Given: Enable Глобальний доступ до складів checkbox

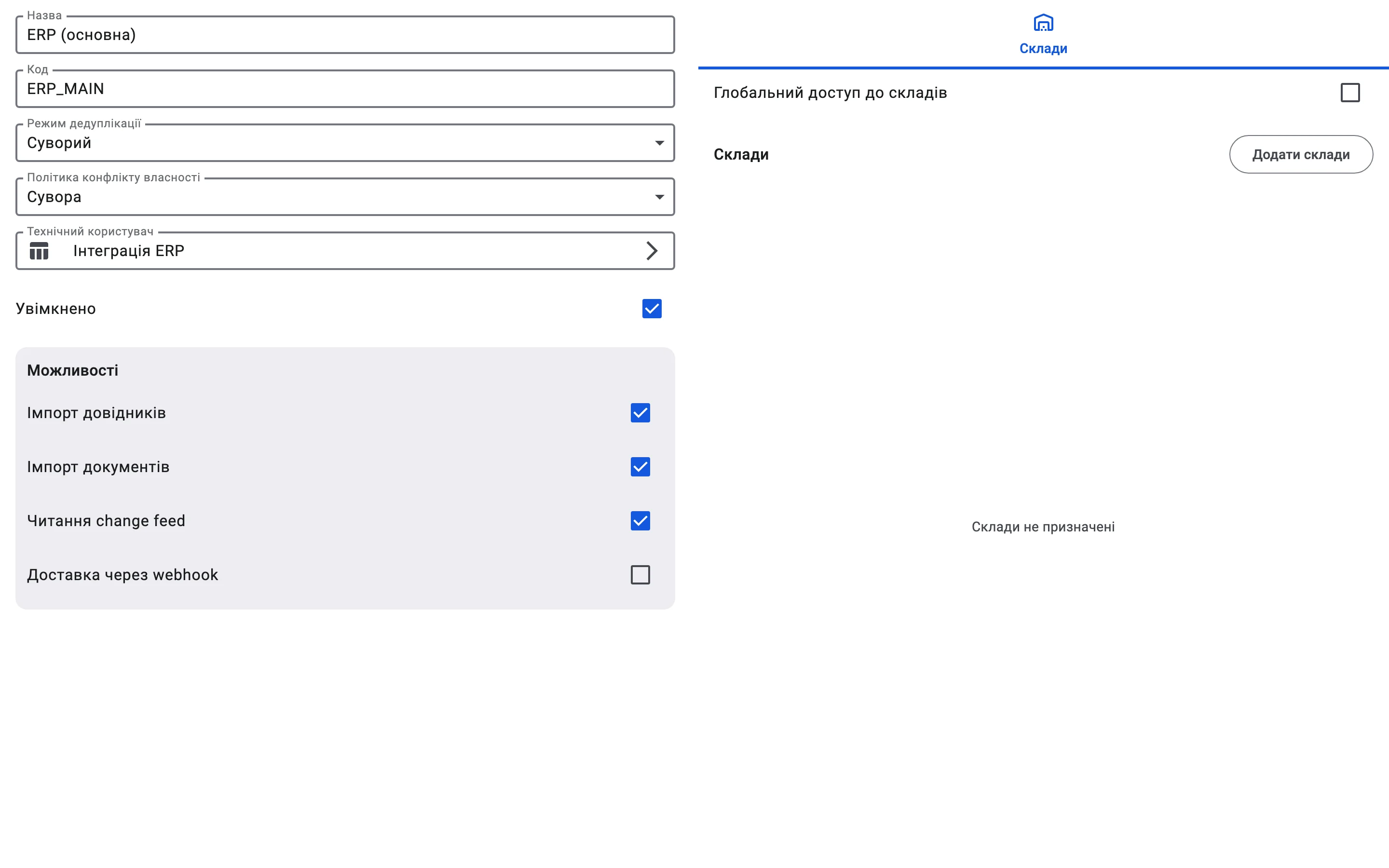Looking at the screenshot, I should pyautogui.click(x=1350, y=93).
